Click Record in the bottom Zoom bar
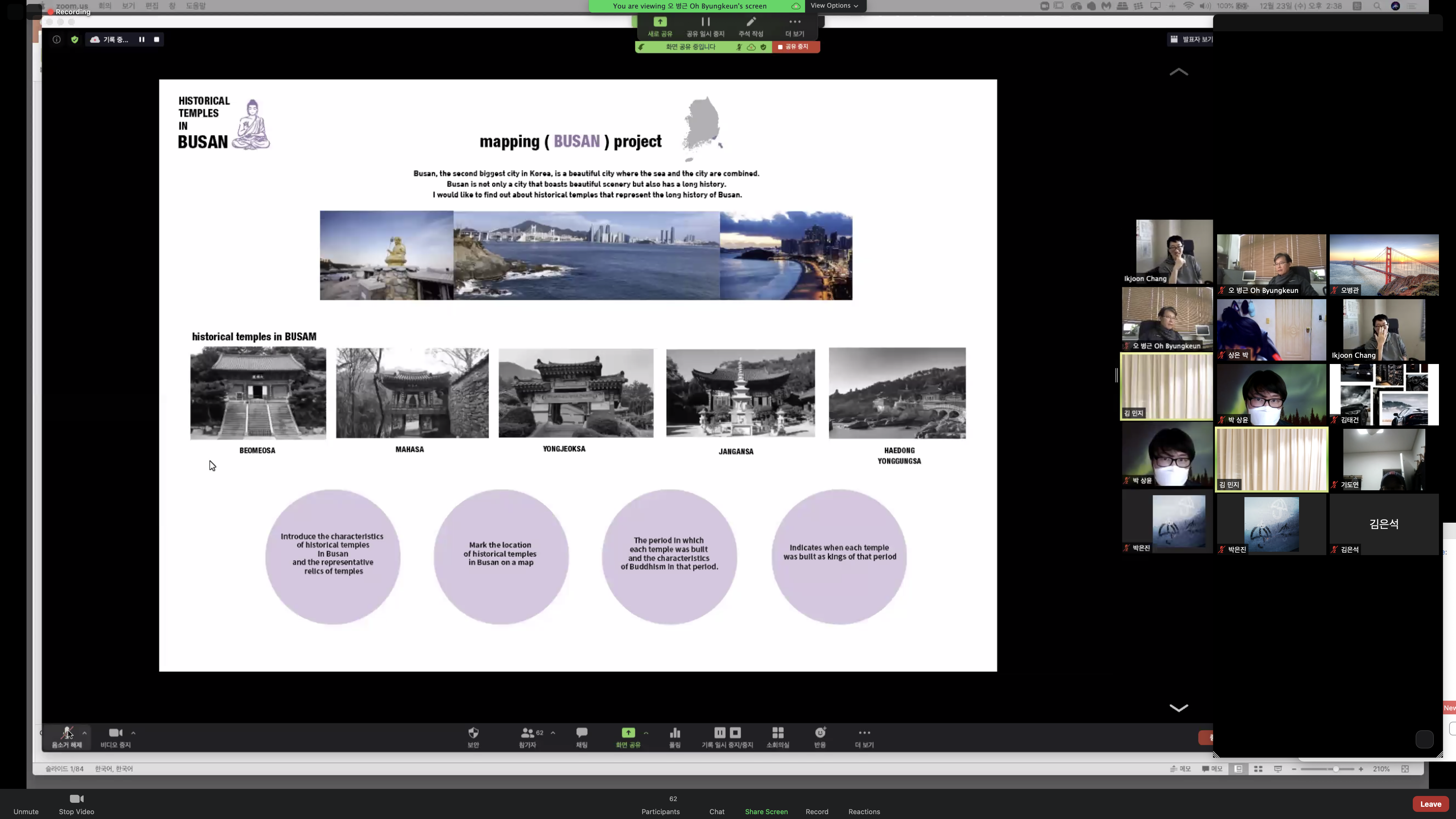Image resolution: width=1456 pixels, height=819 pixels. (x=817, y=811)
